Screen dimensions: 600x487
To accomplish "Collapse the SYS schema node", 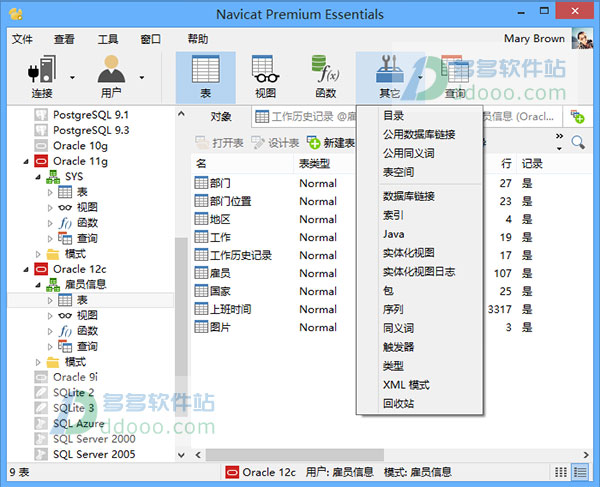I will (x=38, y=177).
